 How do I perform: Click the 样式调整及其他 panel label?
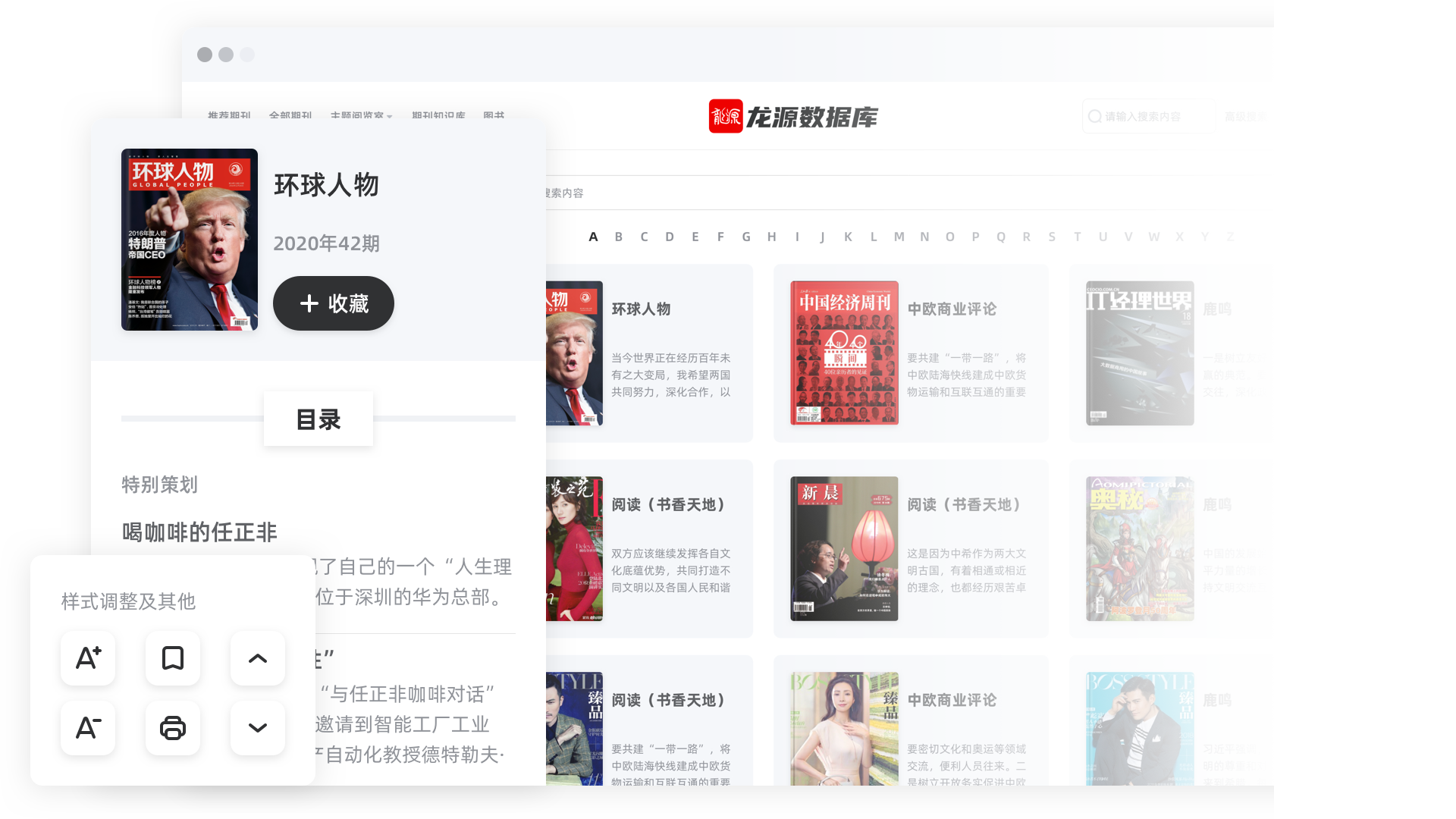128,601
